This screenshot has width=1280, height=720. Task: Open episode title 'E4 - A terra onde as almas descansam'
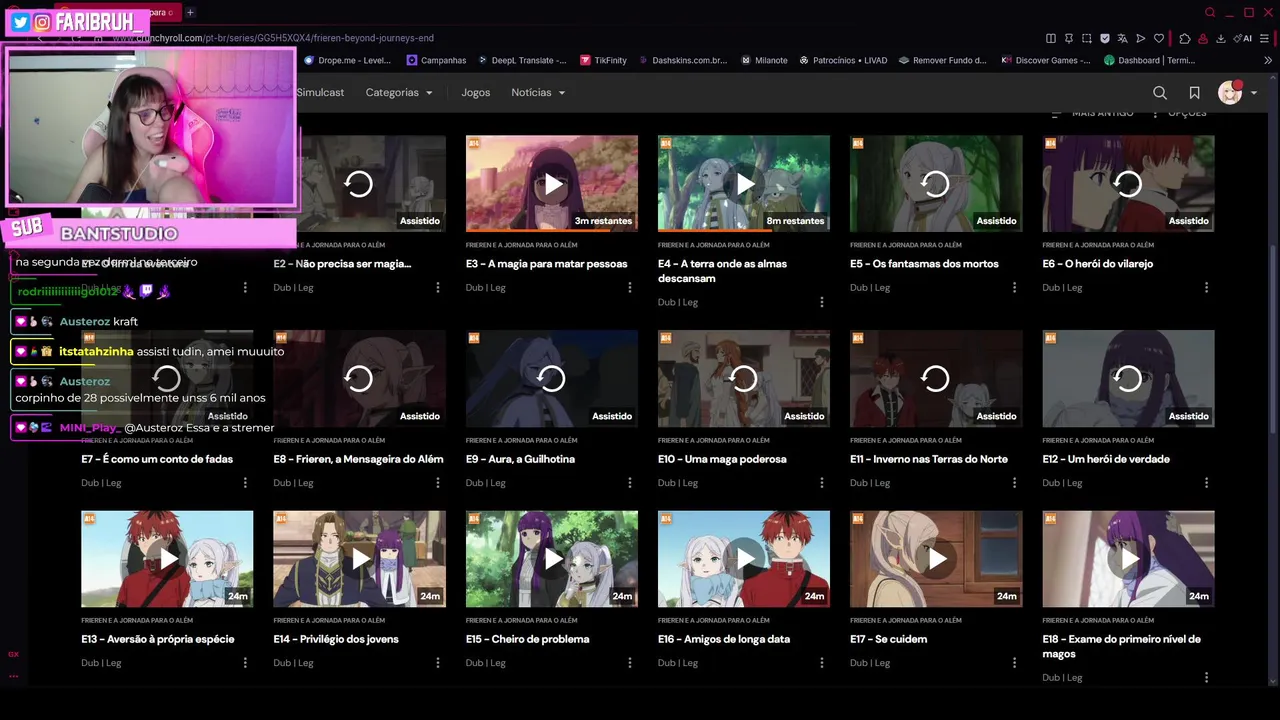pyautogui.click(x=722, y=271)
